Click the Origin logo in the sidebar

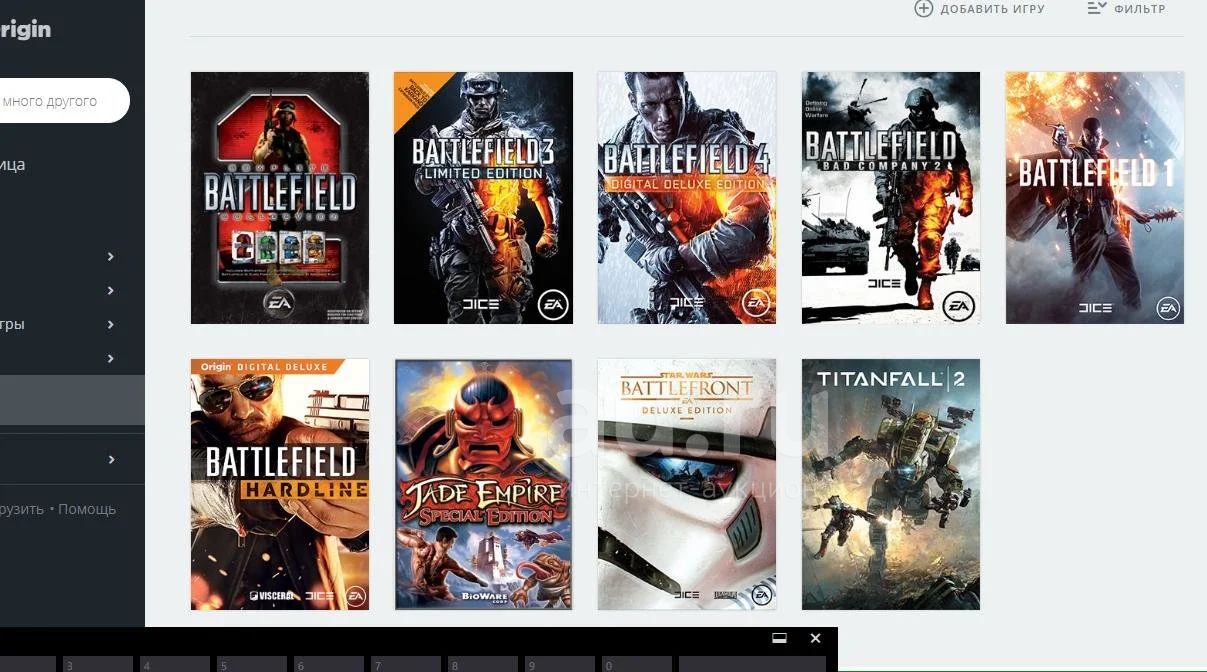click(25, 30)
